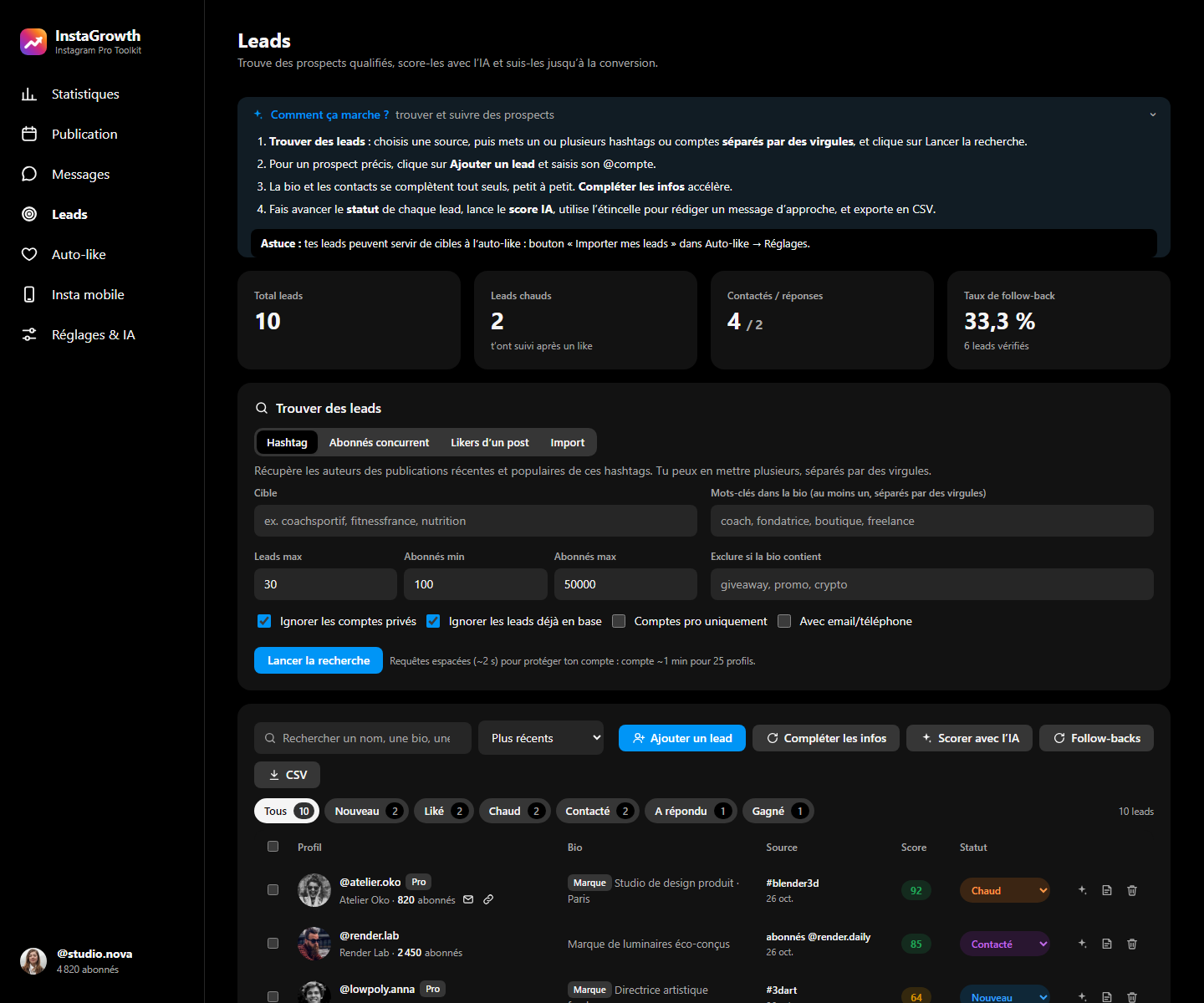Viewport: 1204px width, 1003px height.
Task: Delete the @atelier.oko lead
Action: click(1132, 890)
